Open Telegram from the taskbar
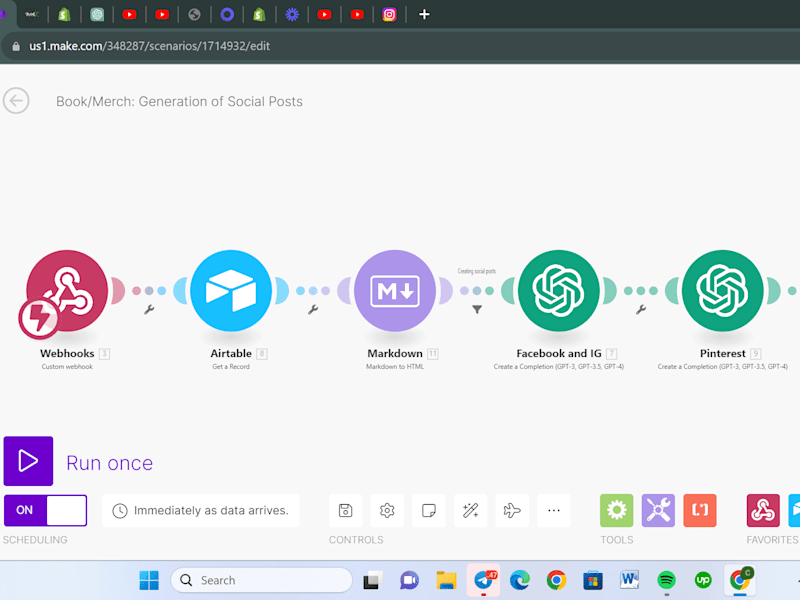Viewport: 800px width, 600px height. (483, 580)
